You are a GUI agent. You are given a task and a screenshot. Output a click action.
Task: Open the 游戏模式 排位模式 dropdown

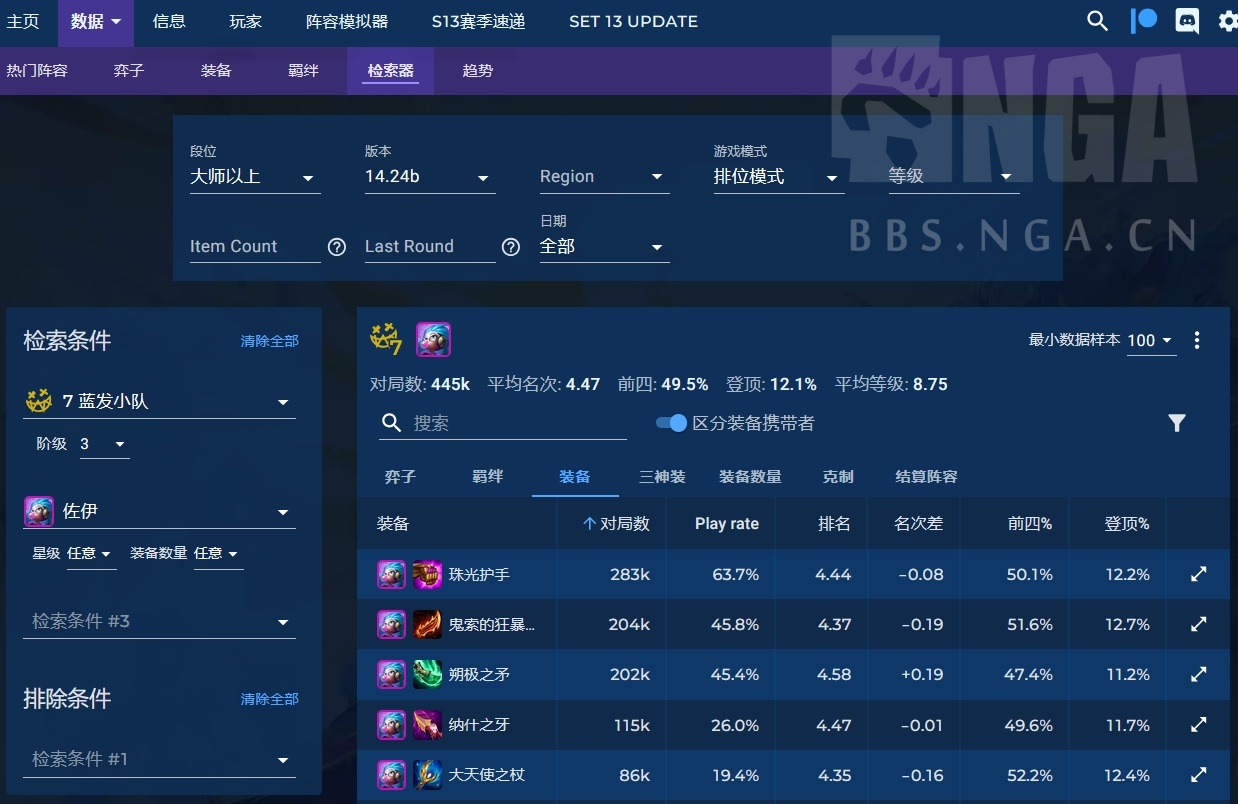(779, 177)
